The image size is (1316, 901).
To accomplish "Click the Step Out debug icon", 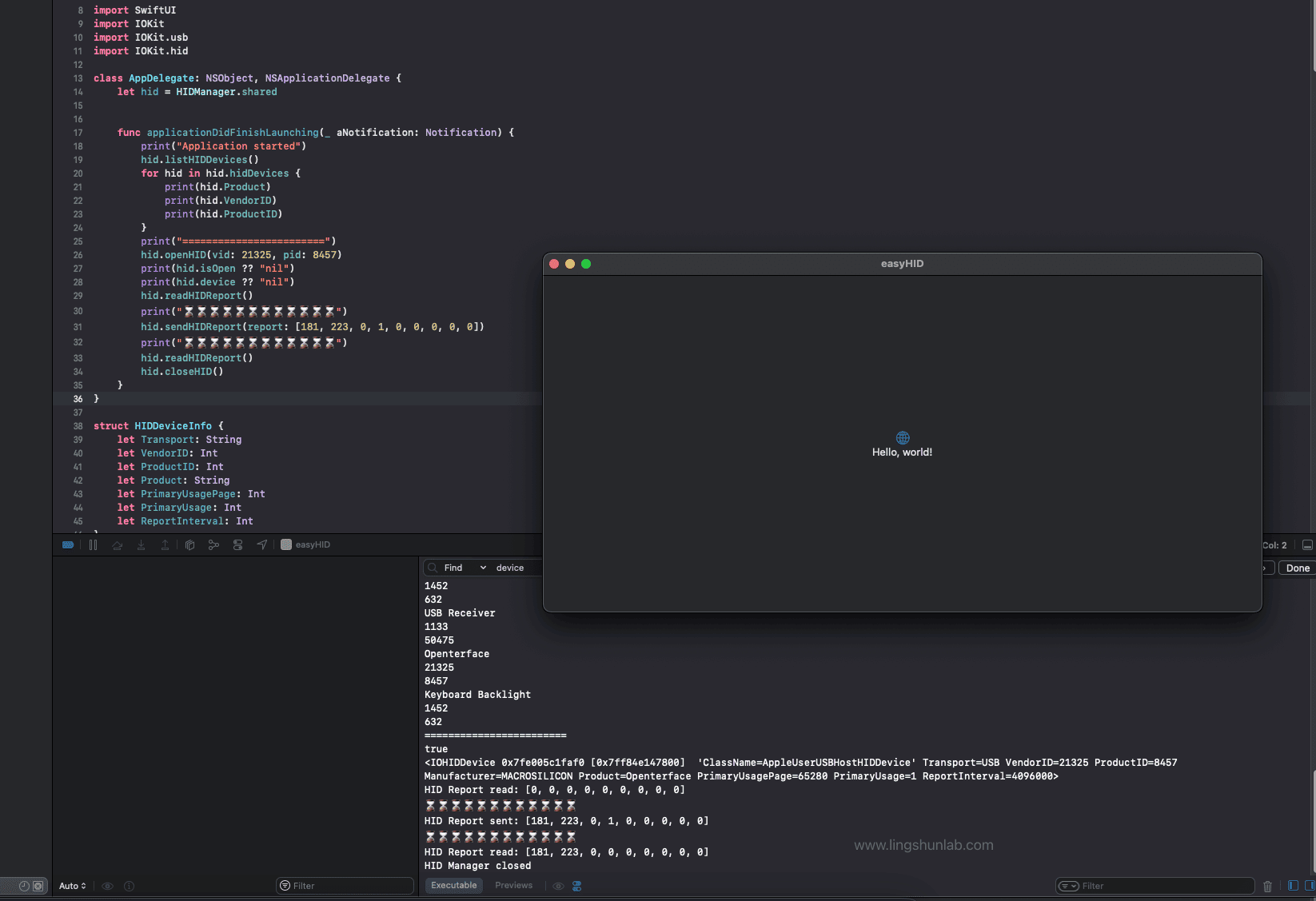I will point(165,544).
